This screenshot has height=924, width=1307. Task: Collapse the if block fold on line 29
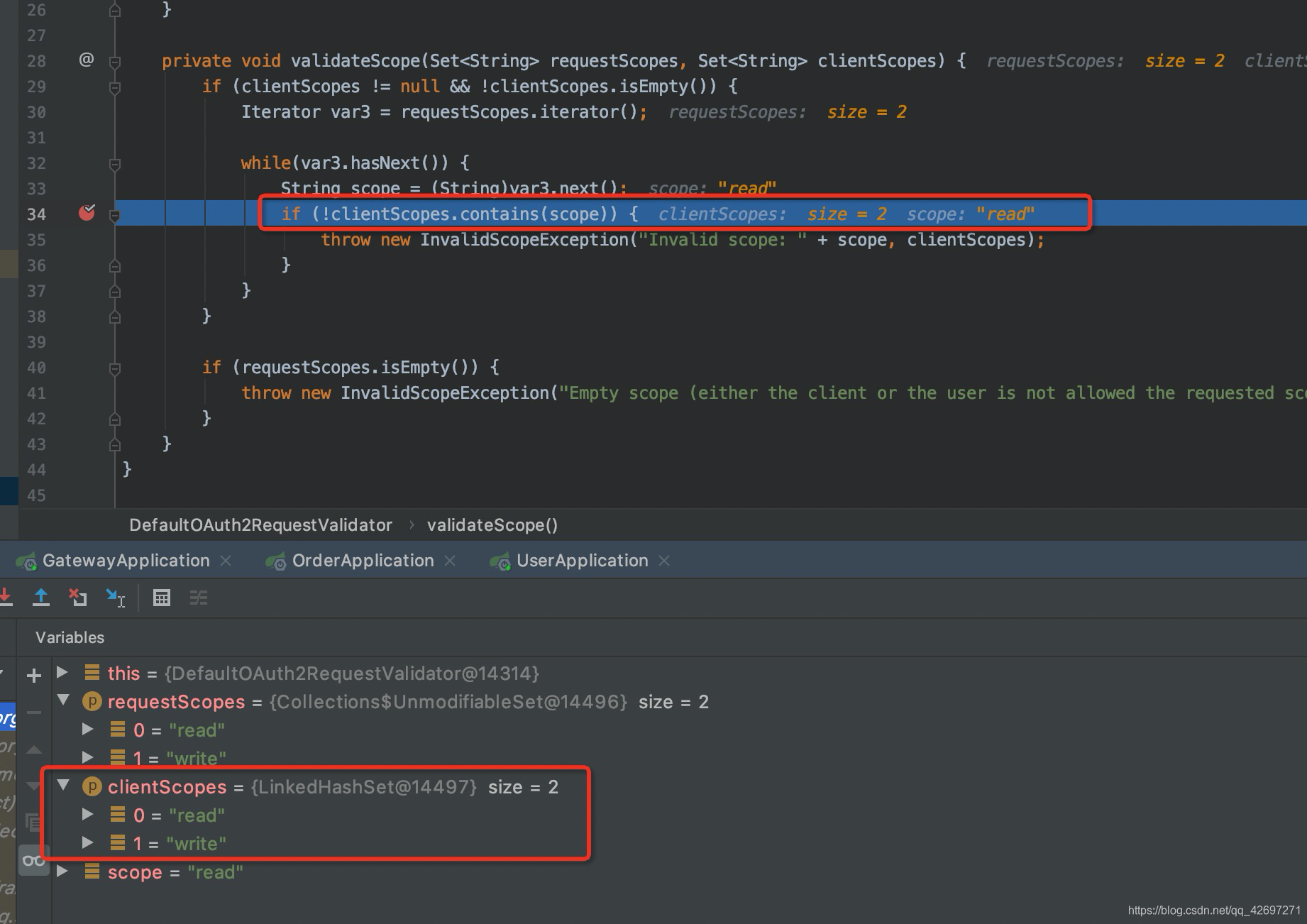pyautogui.click(x=115, y=88)
